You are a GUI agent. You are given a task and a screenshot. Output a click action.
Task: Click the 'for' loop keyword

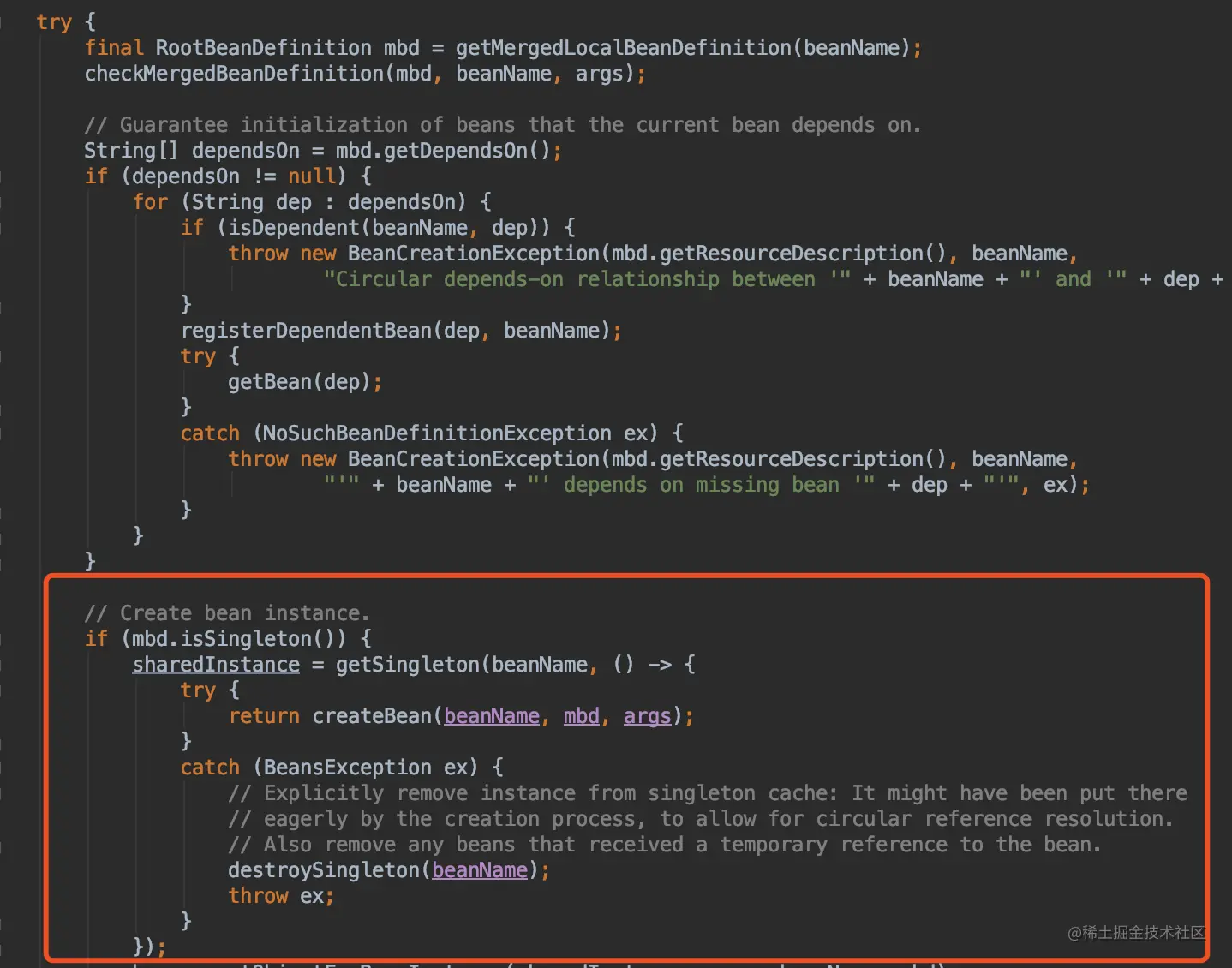pyautogui.click(x=150, y=202)
